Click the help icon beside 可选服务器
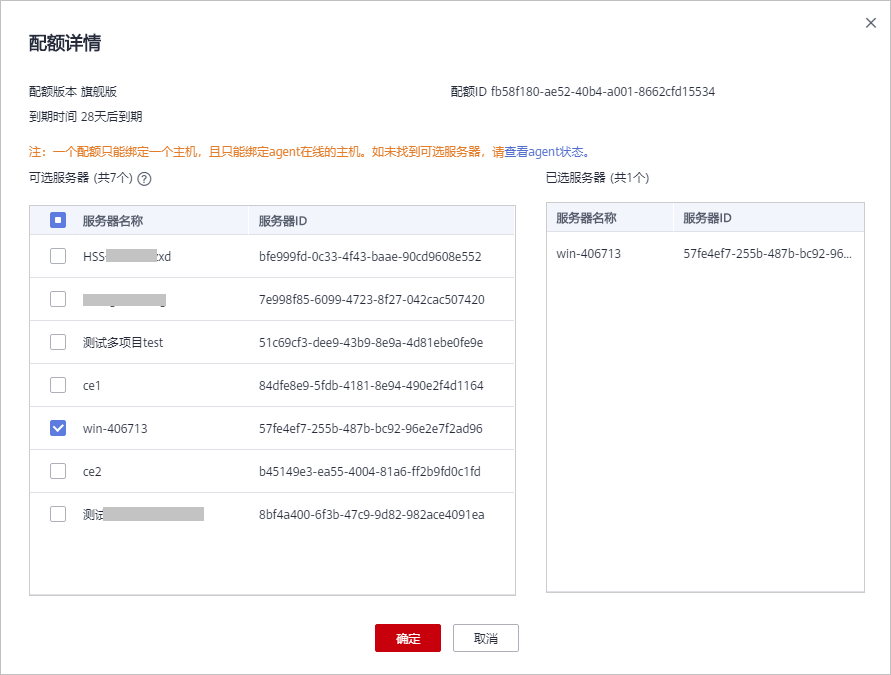891x675 pixels. (x=144, y=179)
